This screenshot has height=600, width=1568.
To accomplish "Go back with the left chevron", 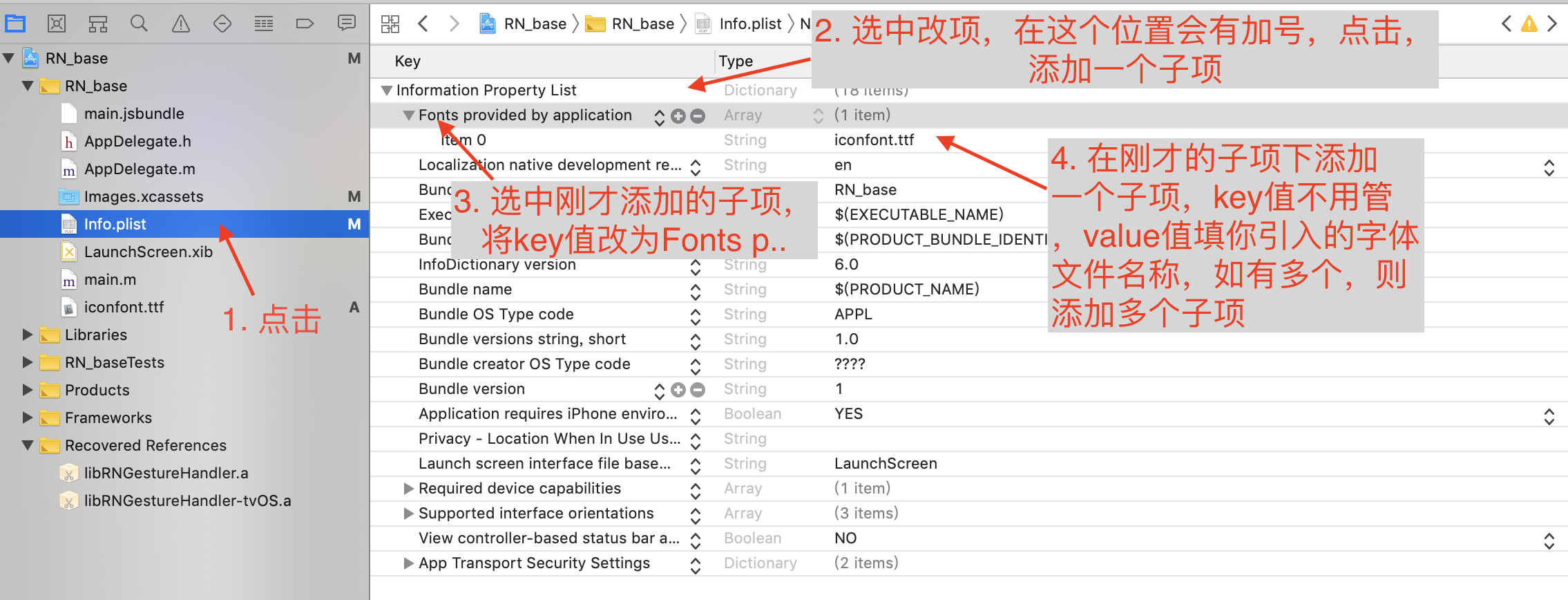I will coord(423,24).
